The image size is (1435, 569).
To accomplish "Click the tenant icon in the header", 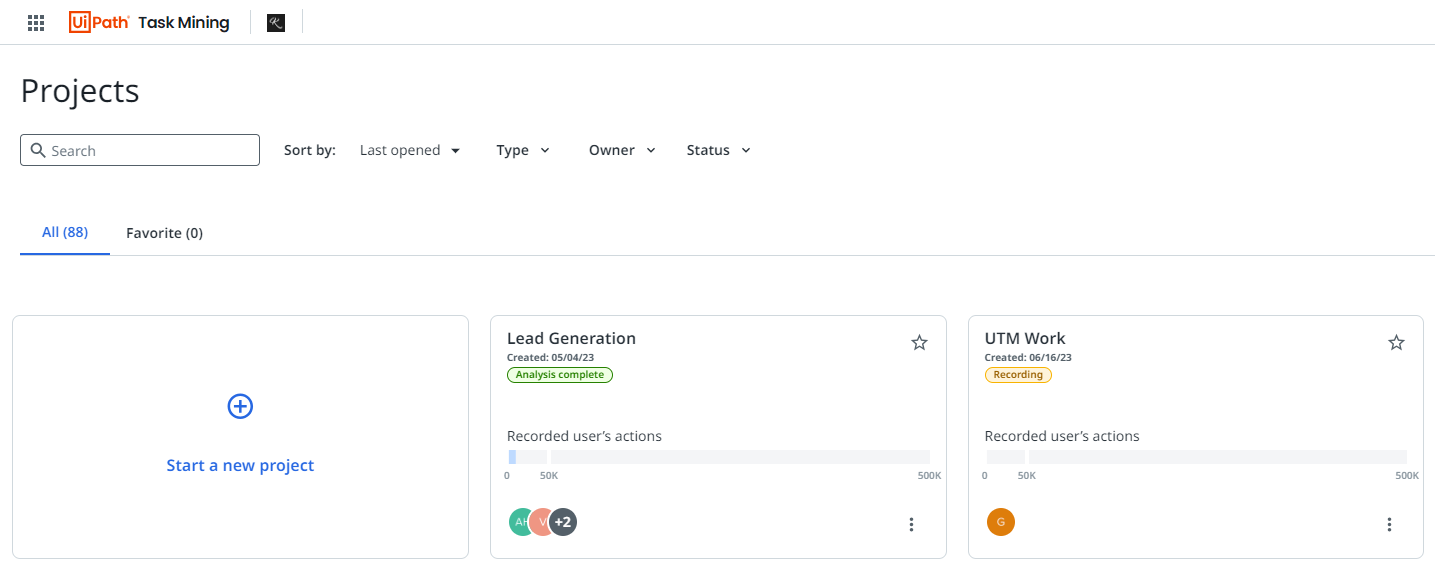I will pyautogui.click(x=276, y=22).
